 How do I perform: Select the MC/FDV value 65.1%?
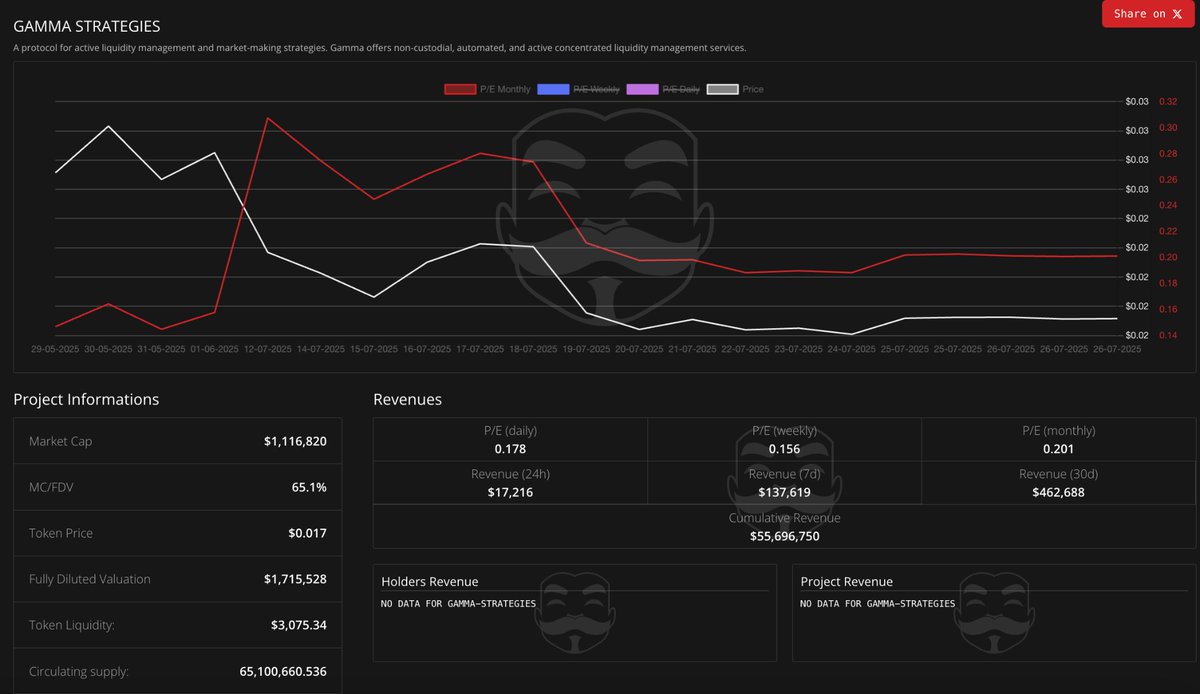(x=308, y=487)
